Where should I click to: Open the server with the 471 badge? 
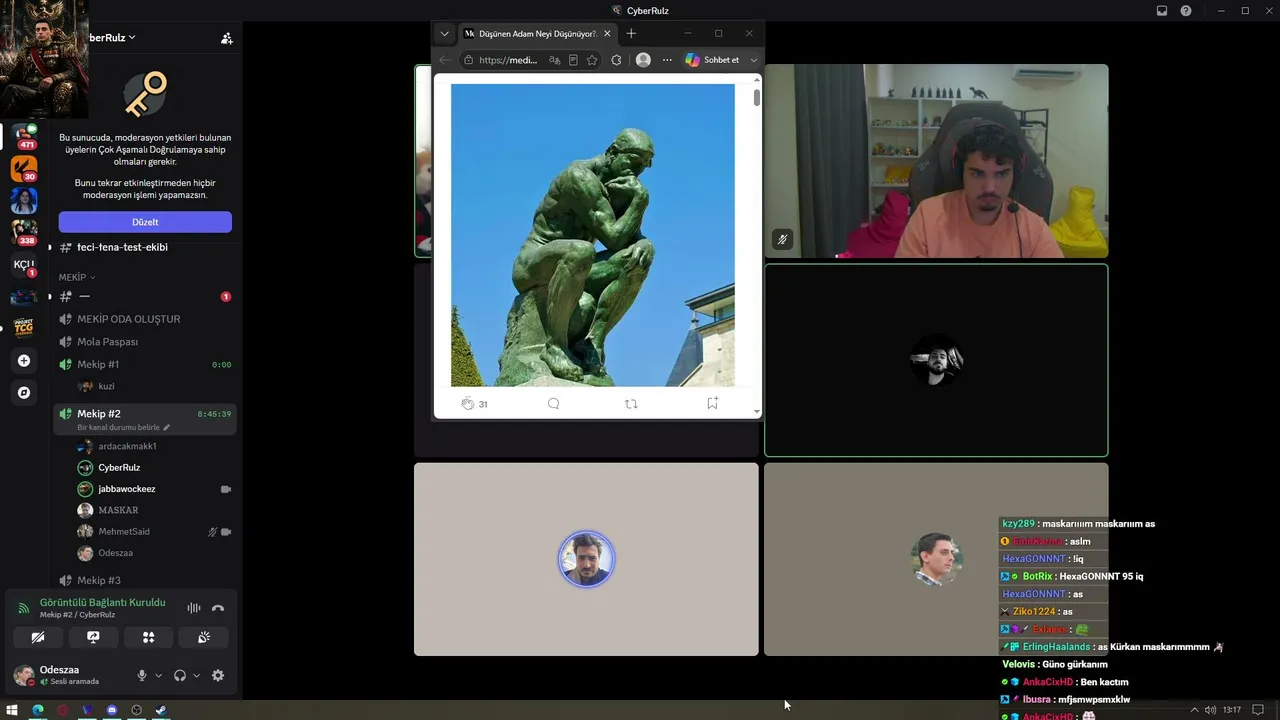(24, 136)
